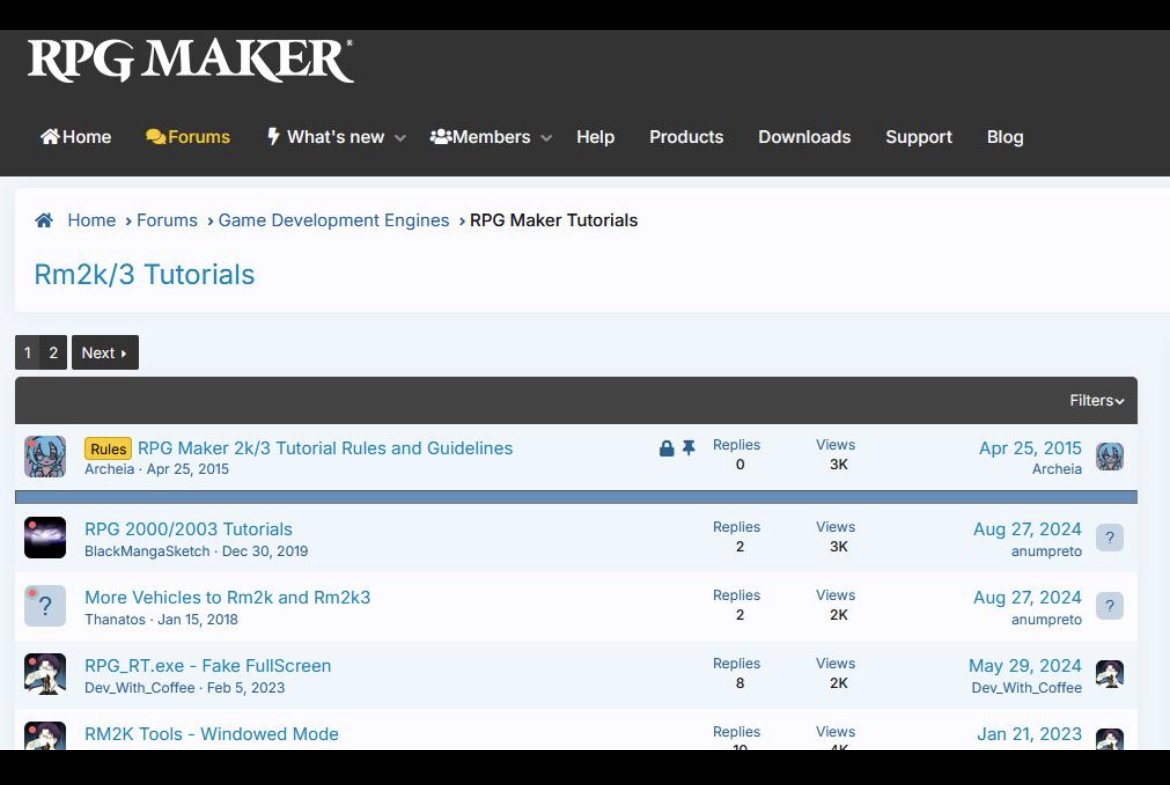Open RPG_RT.exe - Fake FullScreen thread
Image resolution: width=1170 pixels, height=785 pixels.
point(207,666)
